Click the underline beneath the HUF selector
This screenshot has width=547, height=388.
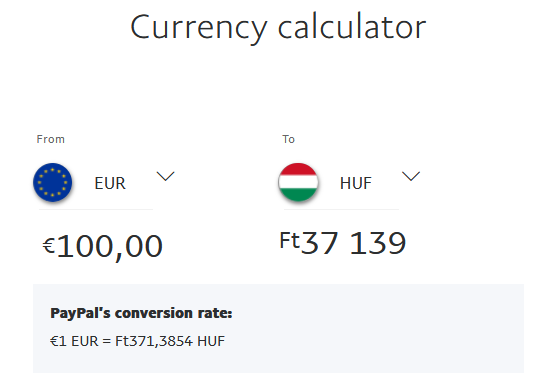tap(342, 209)
